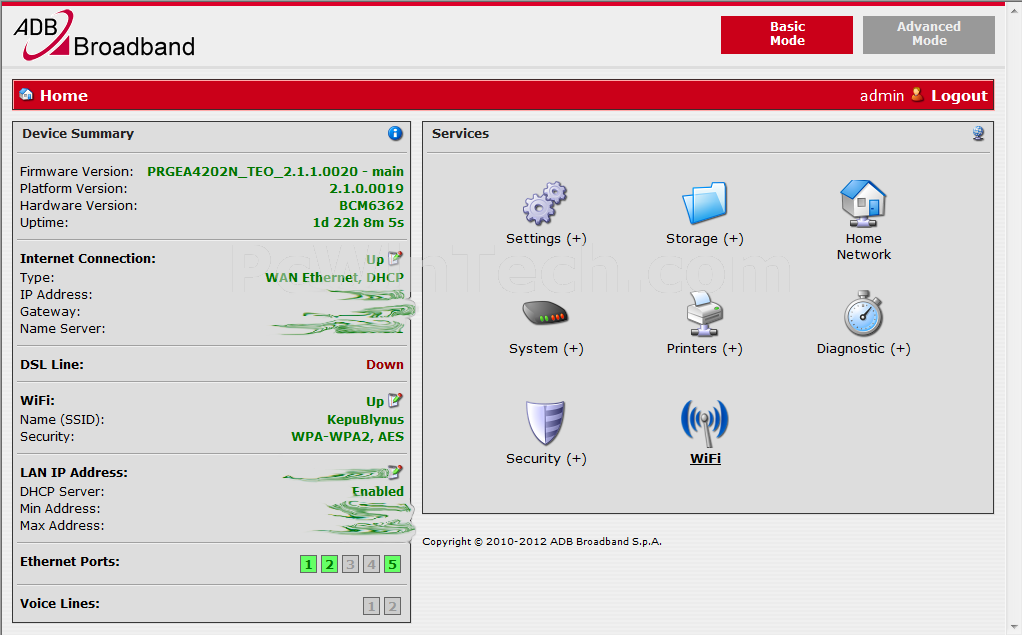This screenshot has width=1022, height=635.
Task: Click the hardware version BCM6362
Action: pos(372,205)
